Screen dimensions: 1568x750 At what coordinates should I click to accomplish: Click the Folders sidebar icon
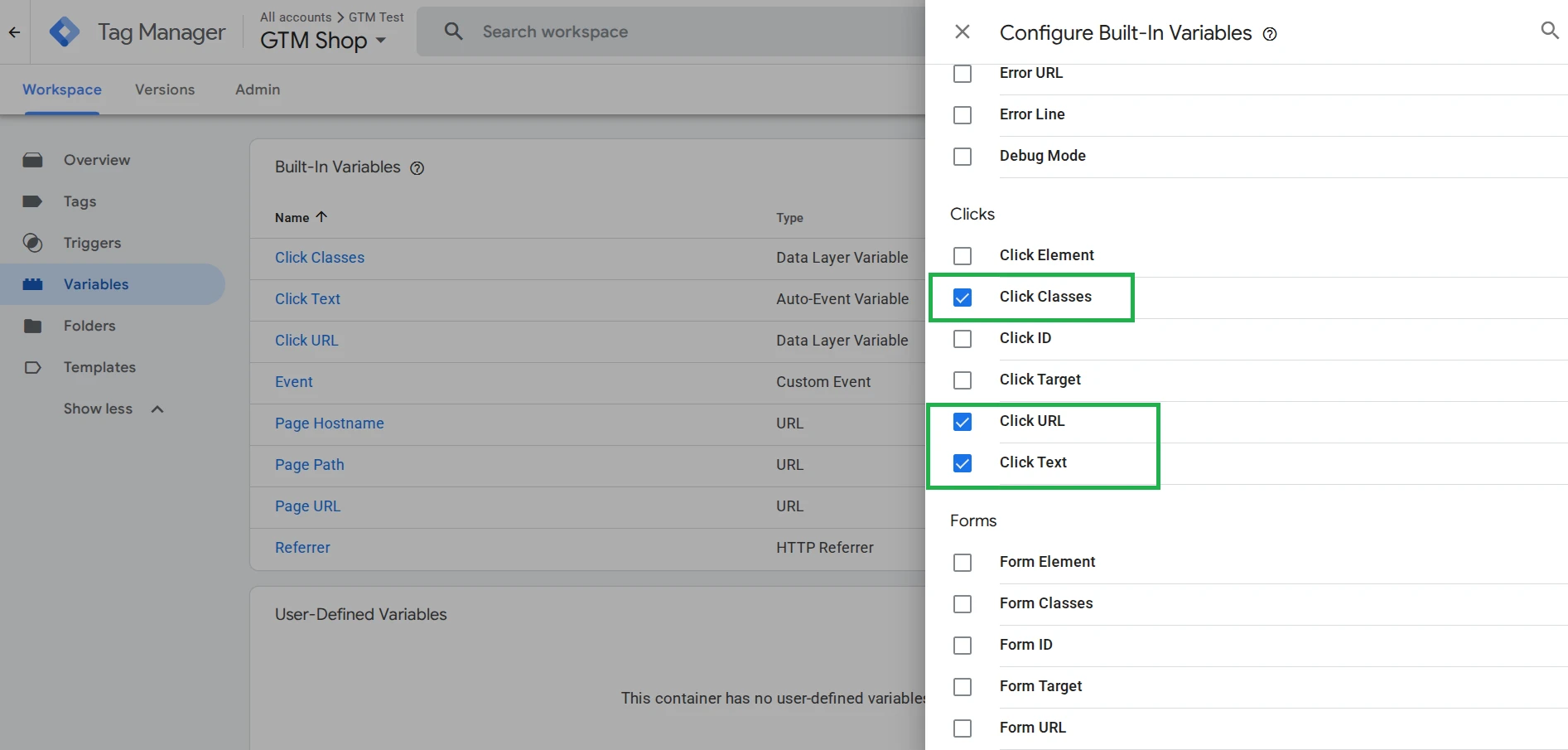(33, 326)
